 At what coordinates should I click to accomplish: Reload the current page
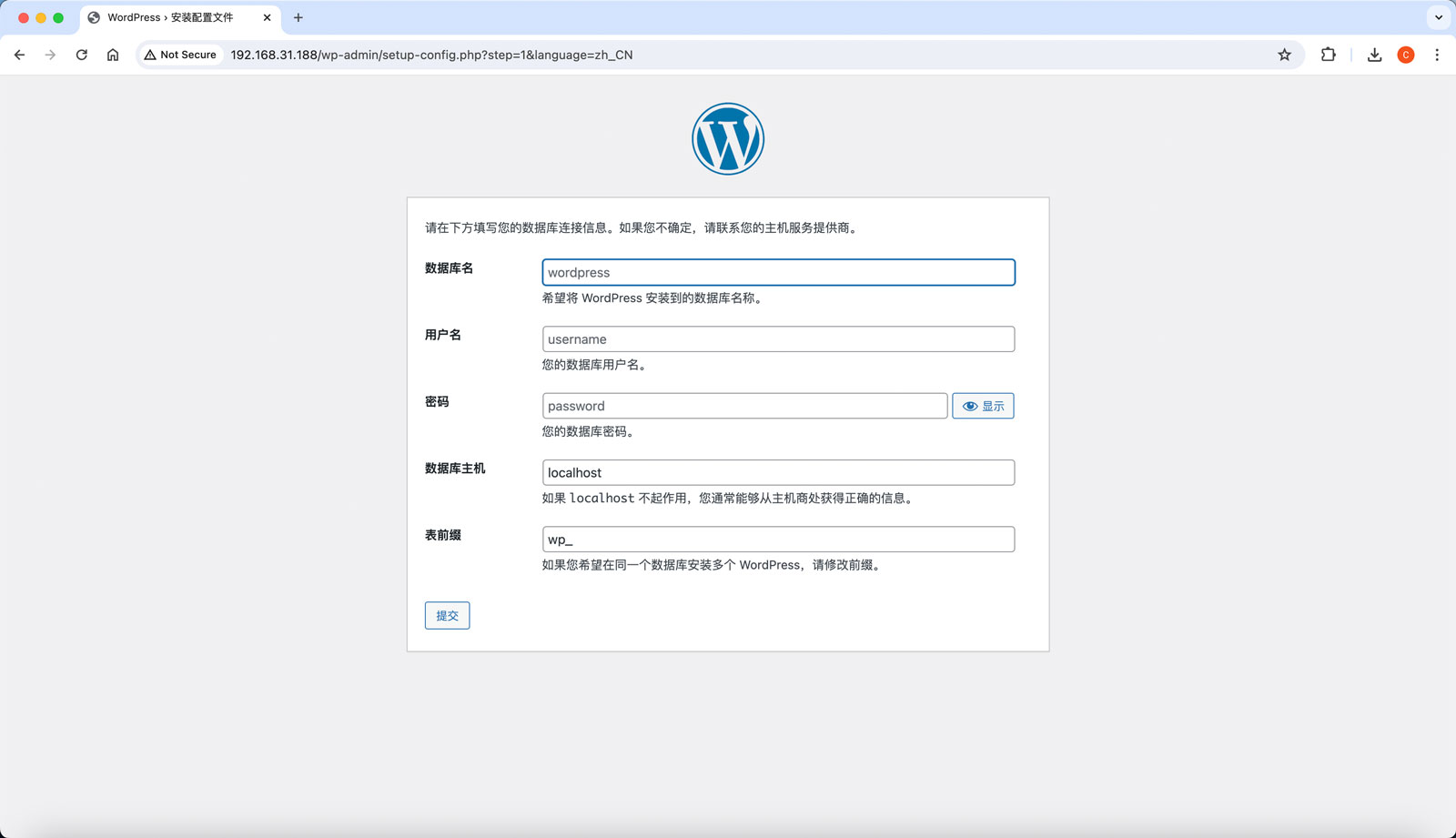click(81, 55)
